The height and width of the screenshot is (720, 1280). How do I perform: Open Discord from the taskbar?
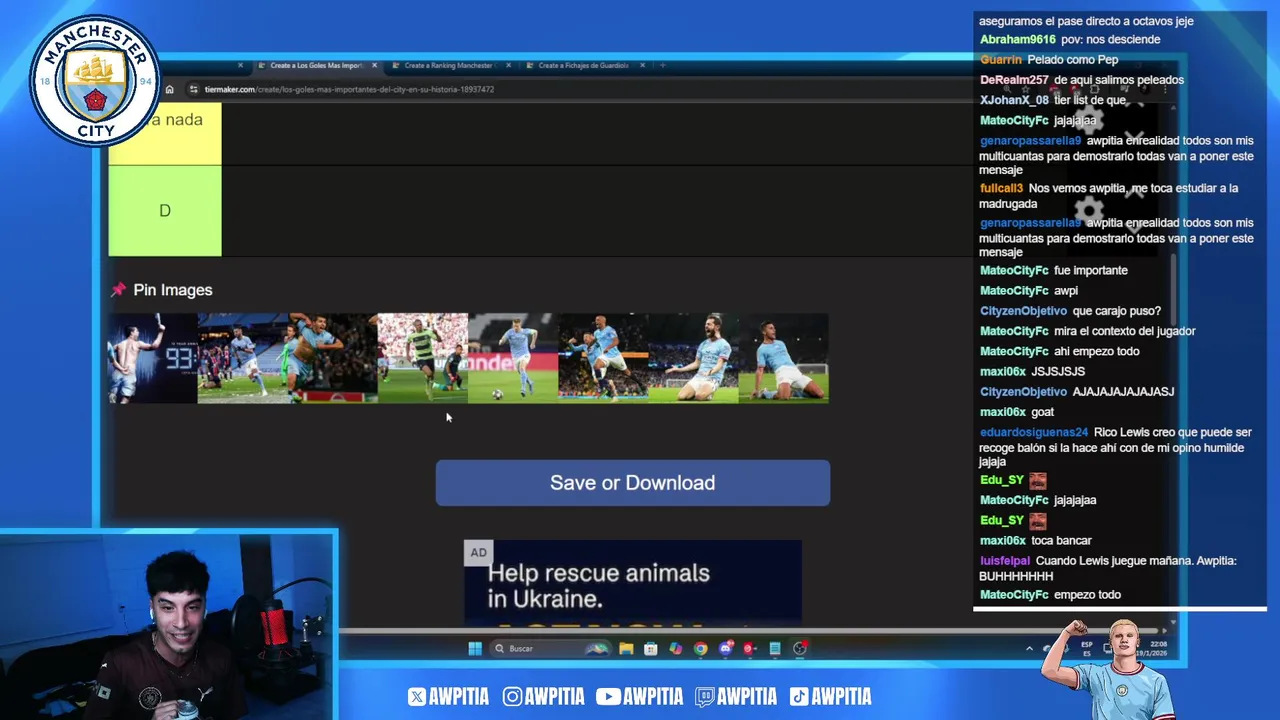tap(726, 649)
